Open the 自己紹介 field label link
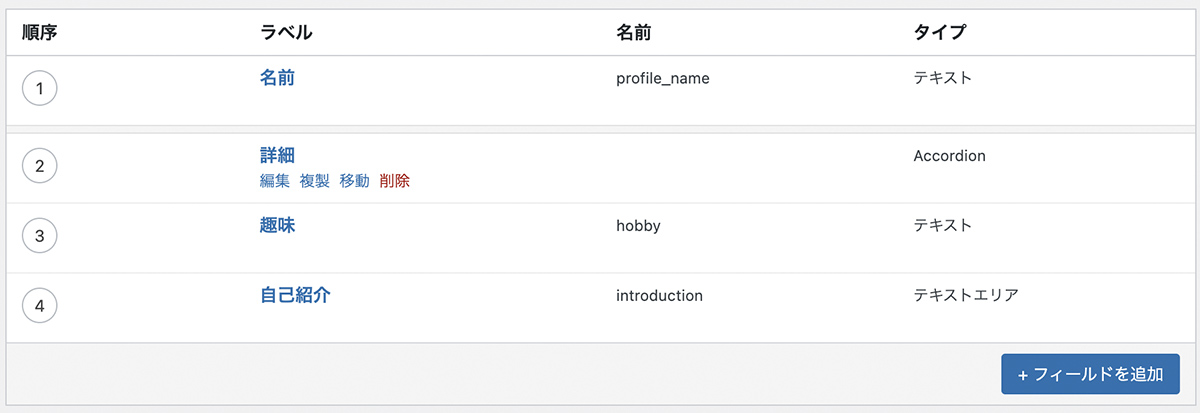1200x413 pixels. [295, 296]
